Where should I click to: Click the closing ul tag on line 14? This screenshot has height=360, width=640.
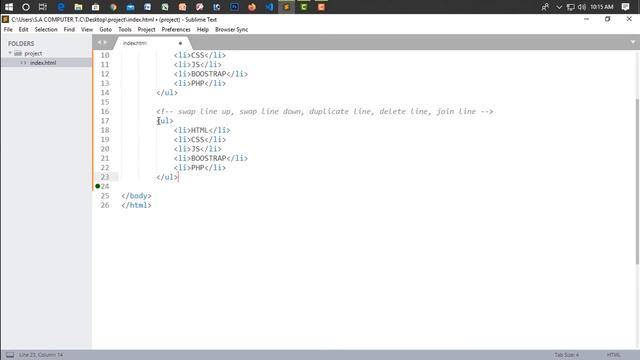point(167,93)
